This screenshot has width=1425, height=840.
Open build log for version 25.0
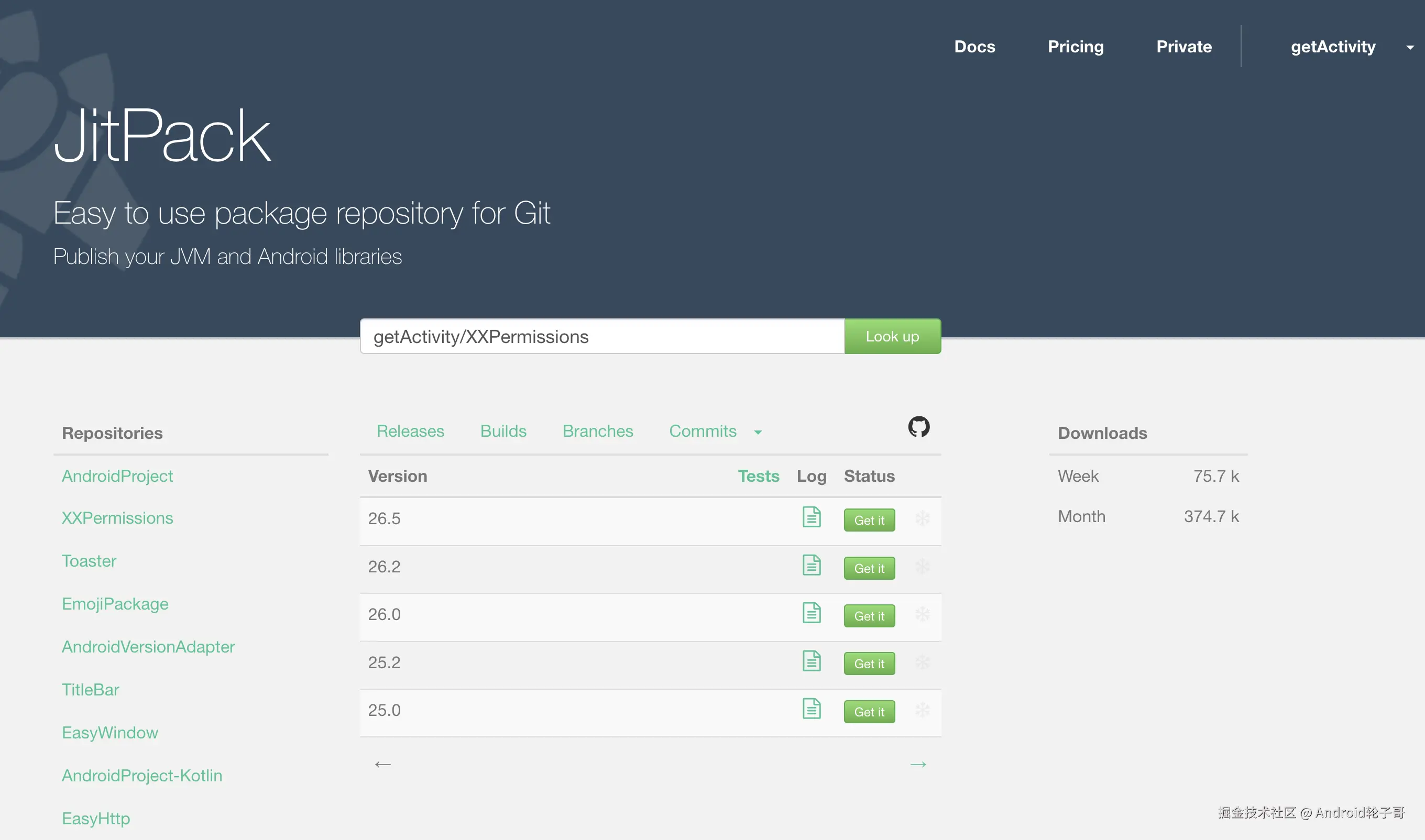(x=812, y=709)
